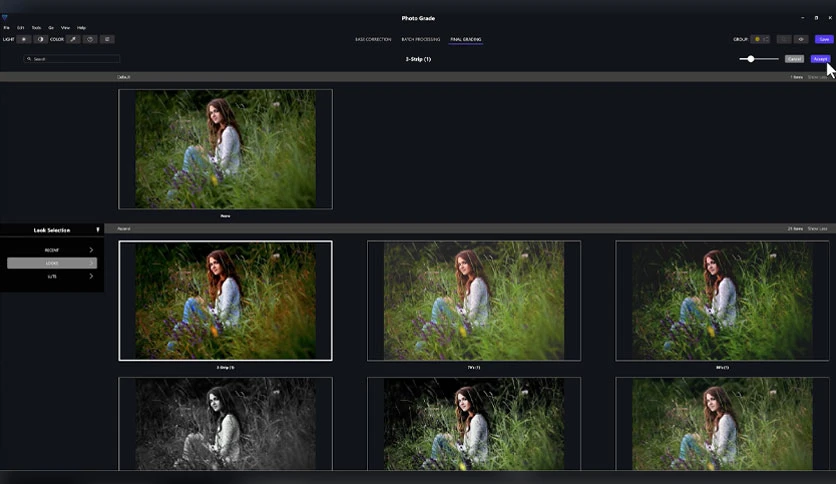Viewport: 836px width, 484px height.
Task: Switch to the Base Correction tab
Action: point(373,39)
